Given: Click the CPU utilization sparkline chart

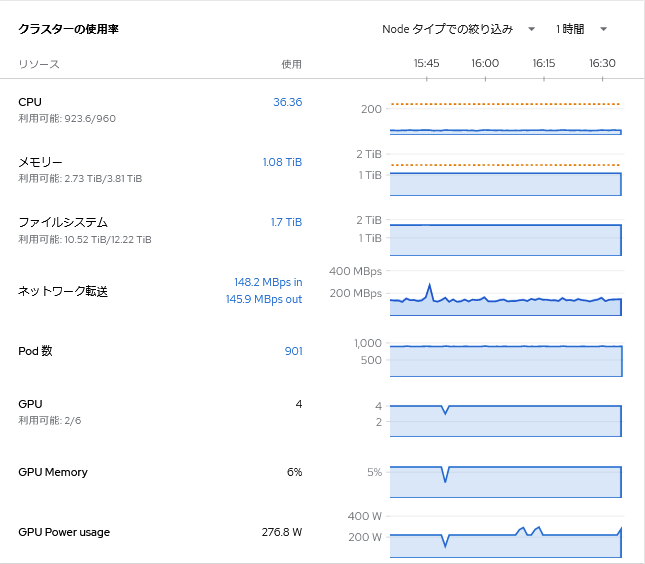Looking at the screenshot, I should (x=506, y=117).
